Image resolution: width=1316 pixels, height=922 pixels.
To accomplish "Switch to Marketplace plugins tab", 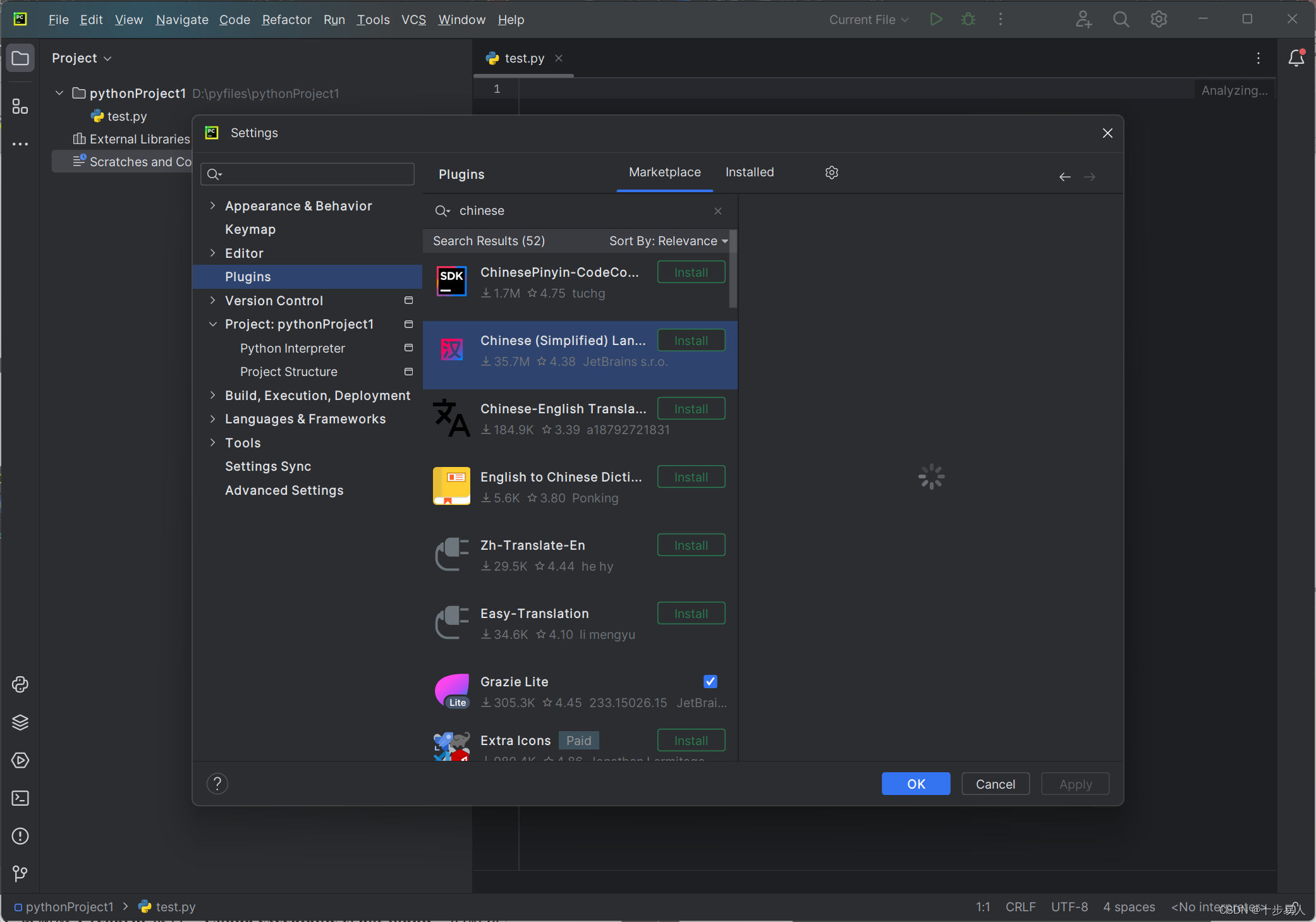I will coord(664,172).
